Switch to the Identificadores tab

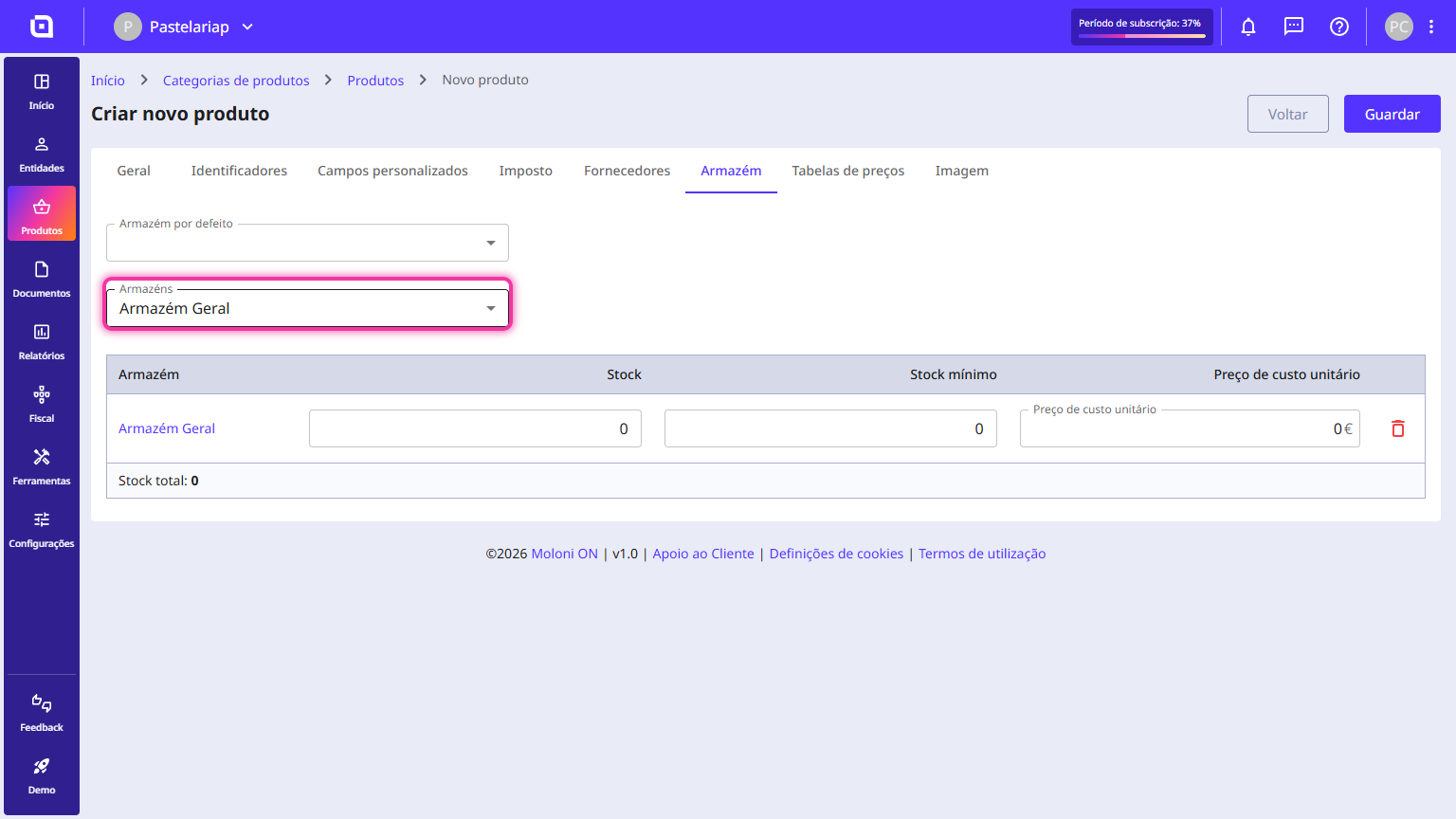pos(239,171)
